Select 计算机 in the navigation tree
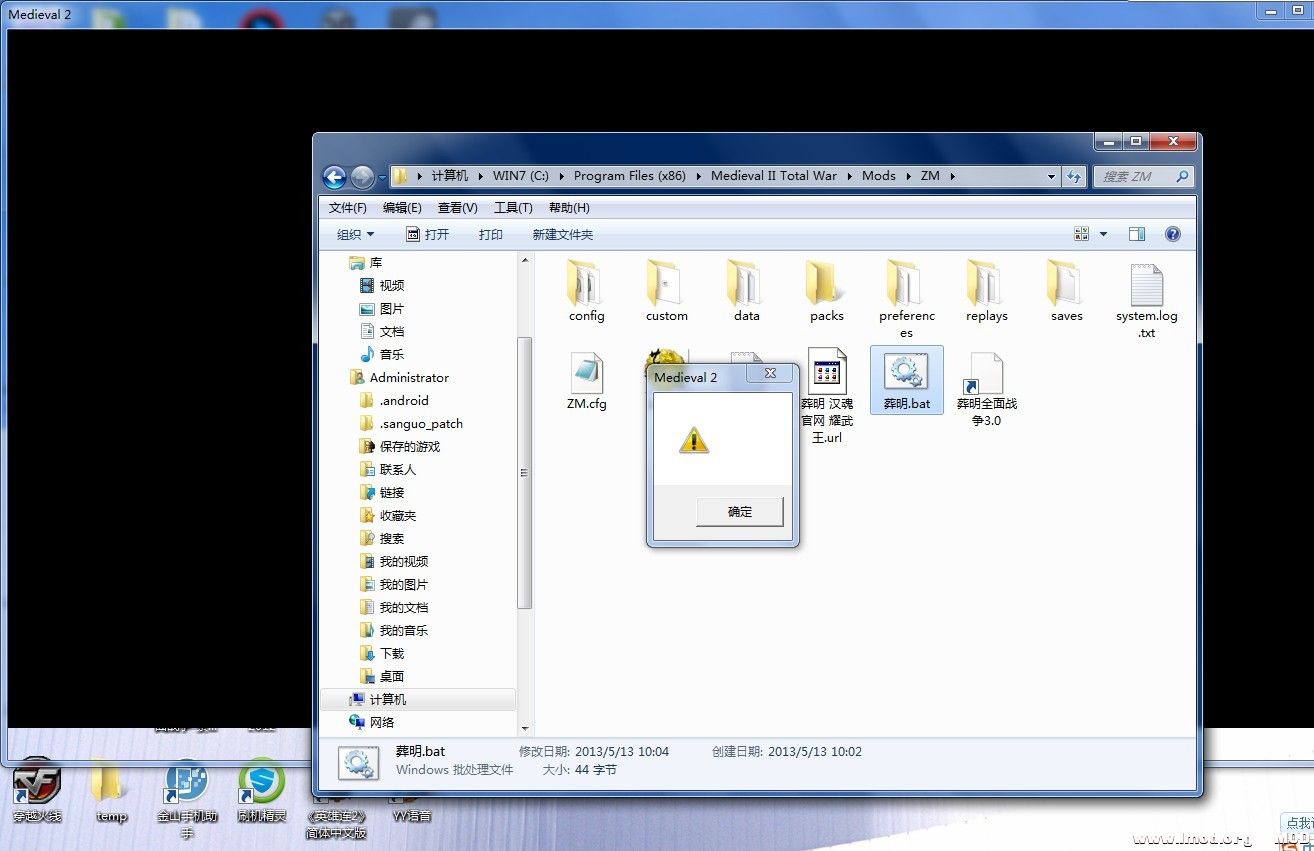The image size is (1314, 851). [x=388, y=700]
